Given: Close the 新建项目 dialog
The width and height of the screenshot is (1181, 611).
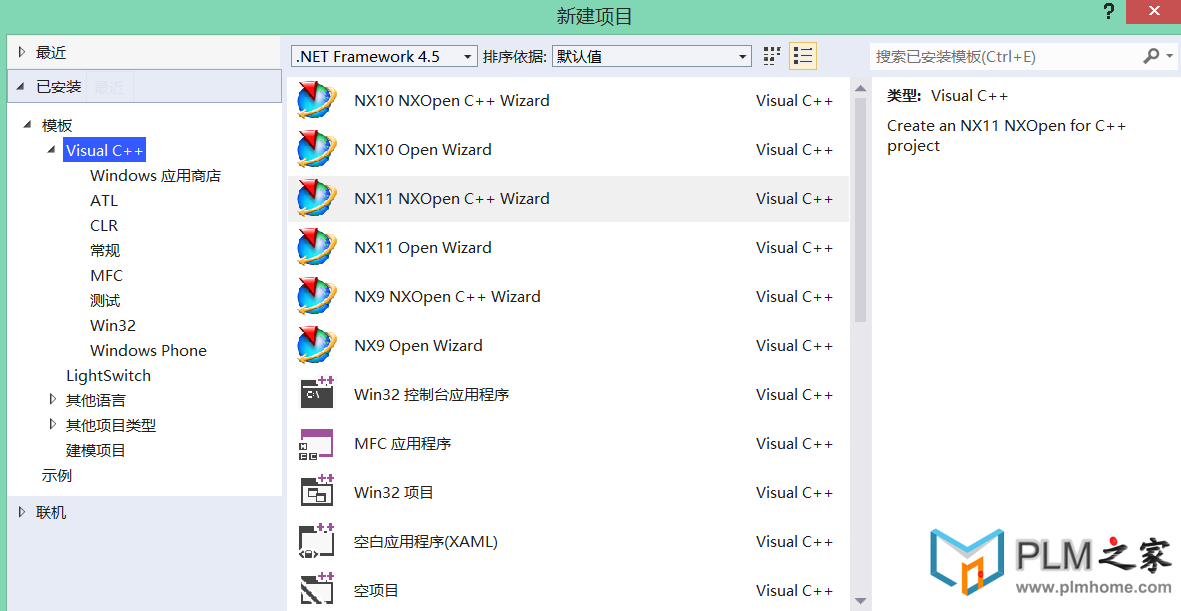Looking at the screenshot, I should click(x=1153, y=11).
